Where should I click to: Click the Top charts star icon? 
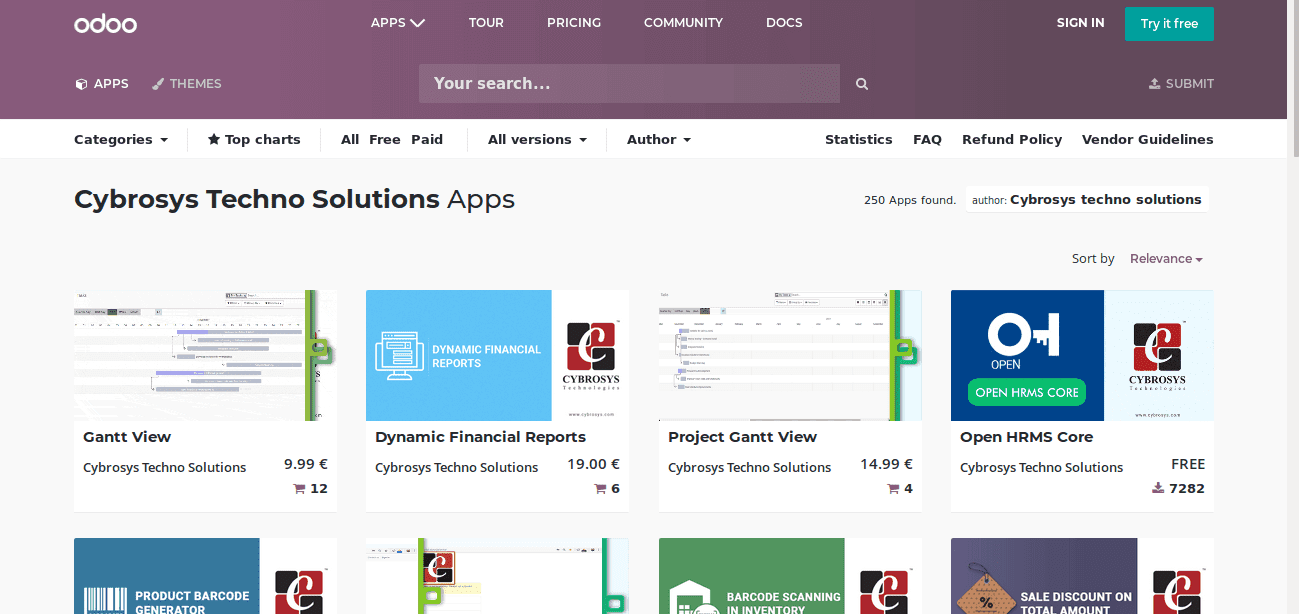[213, 140]
